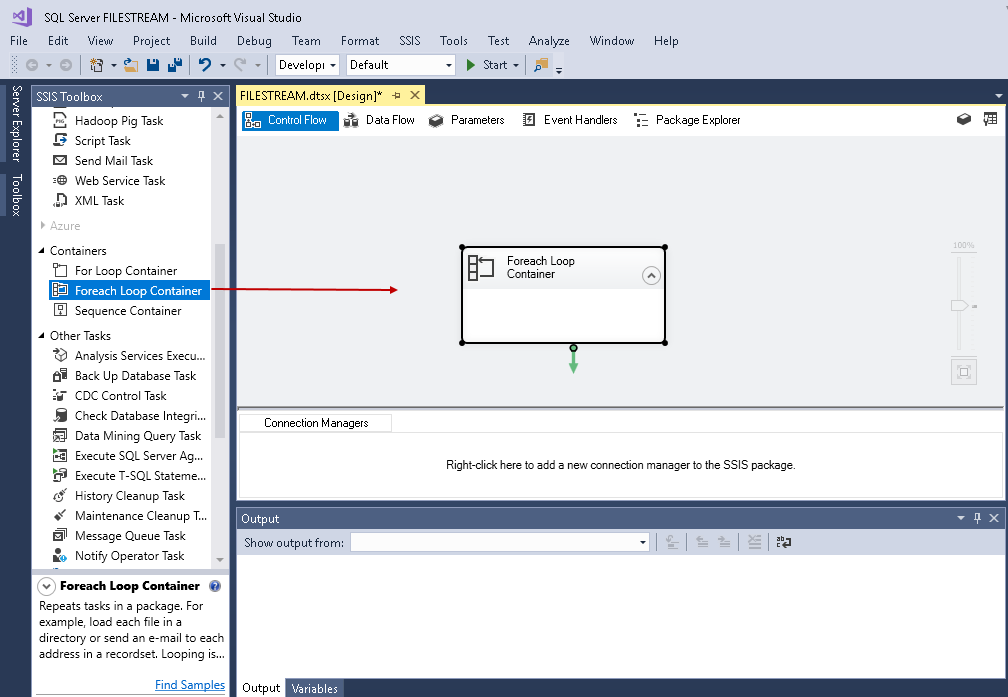Select Sequence Container in toolbox
The height and width of the screenshot is (697, 1008).
[128, 311]
